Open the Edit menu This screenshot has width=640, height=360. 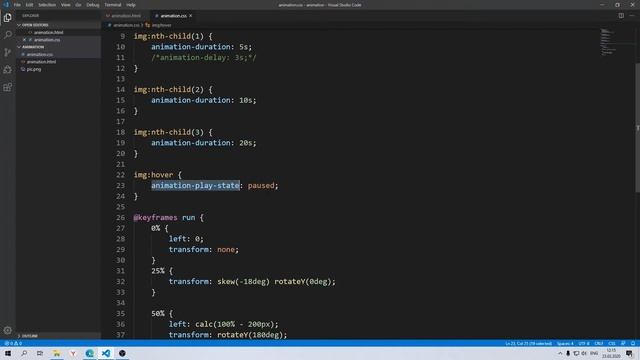tap(29, 5)
